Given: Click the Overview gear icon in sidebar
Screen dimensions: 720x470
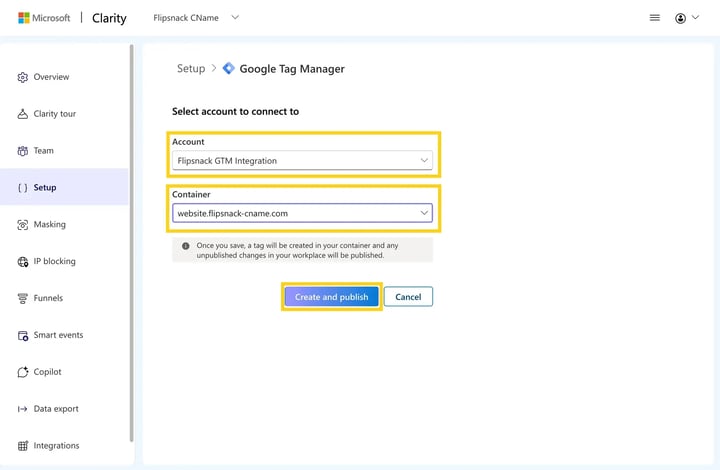Looking at the screenshot, I should point(22,77).
